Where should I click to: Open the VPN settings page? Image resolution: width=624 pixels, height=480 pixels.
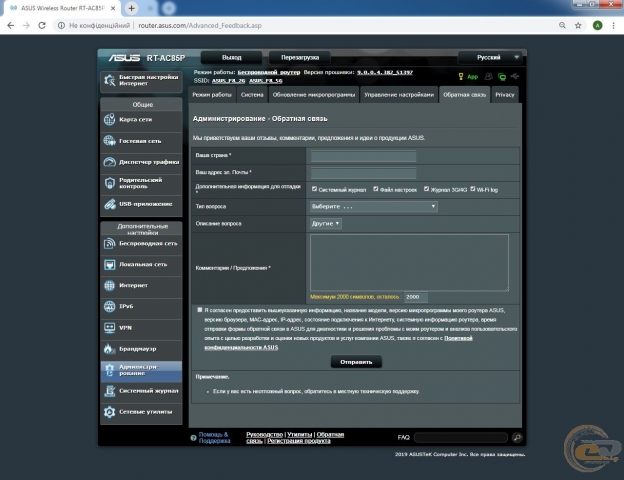tap(141, 327)
